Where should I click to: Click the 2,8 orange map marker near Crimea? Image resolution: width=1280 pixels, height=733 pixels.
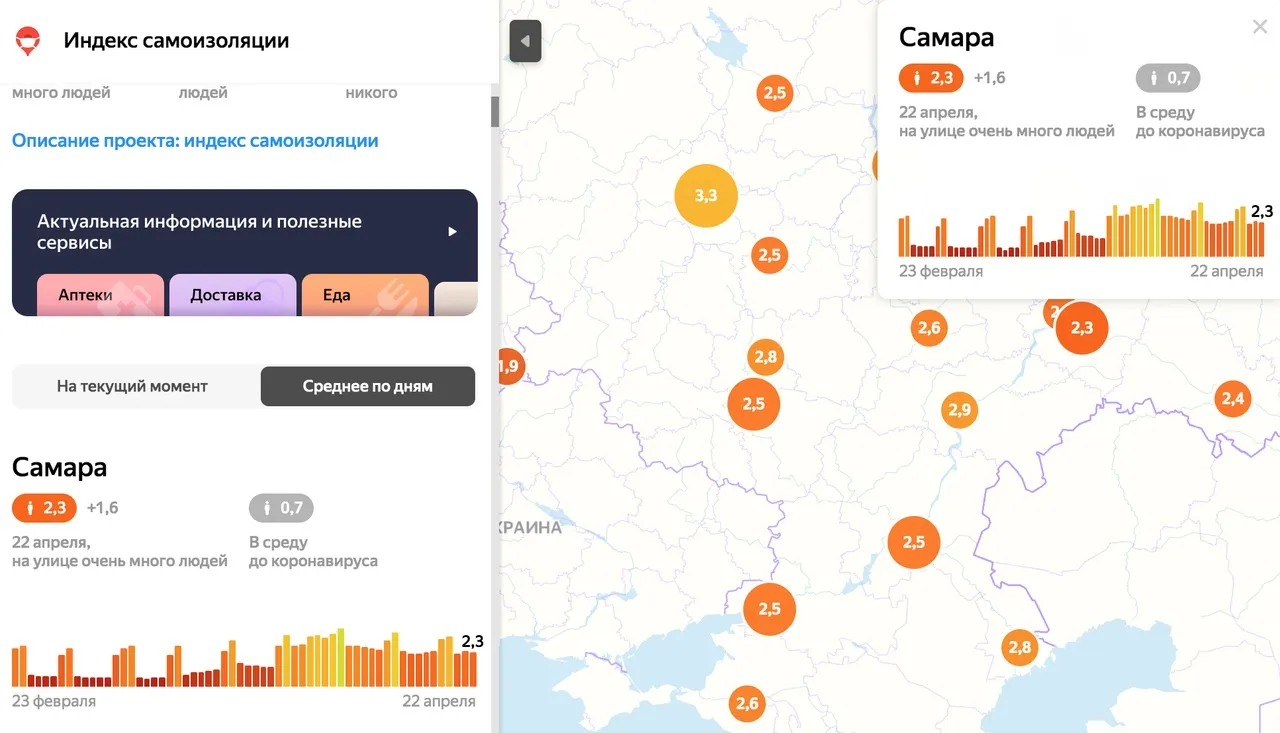(x=1020, y=647)
